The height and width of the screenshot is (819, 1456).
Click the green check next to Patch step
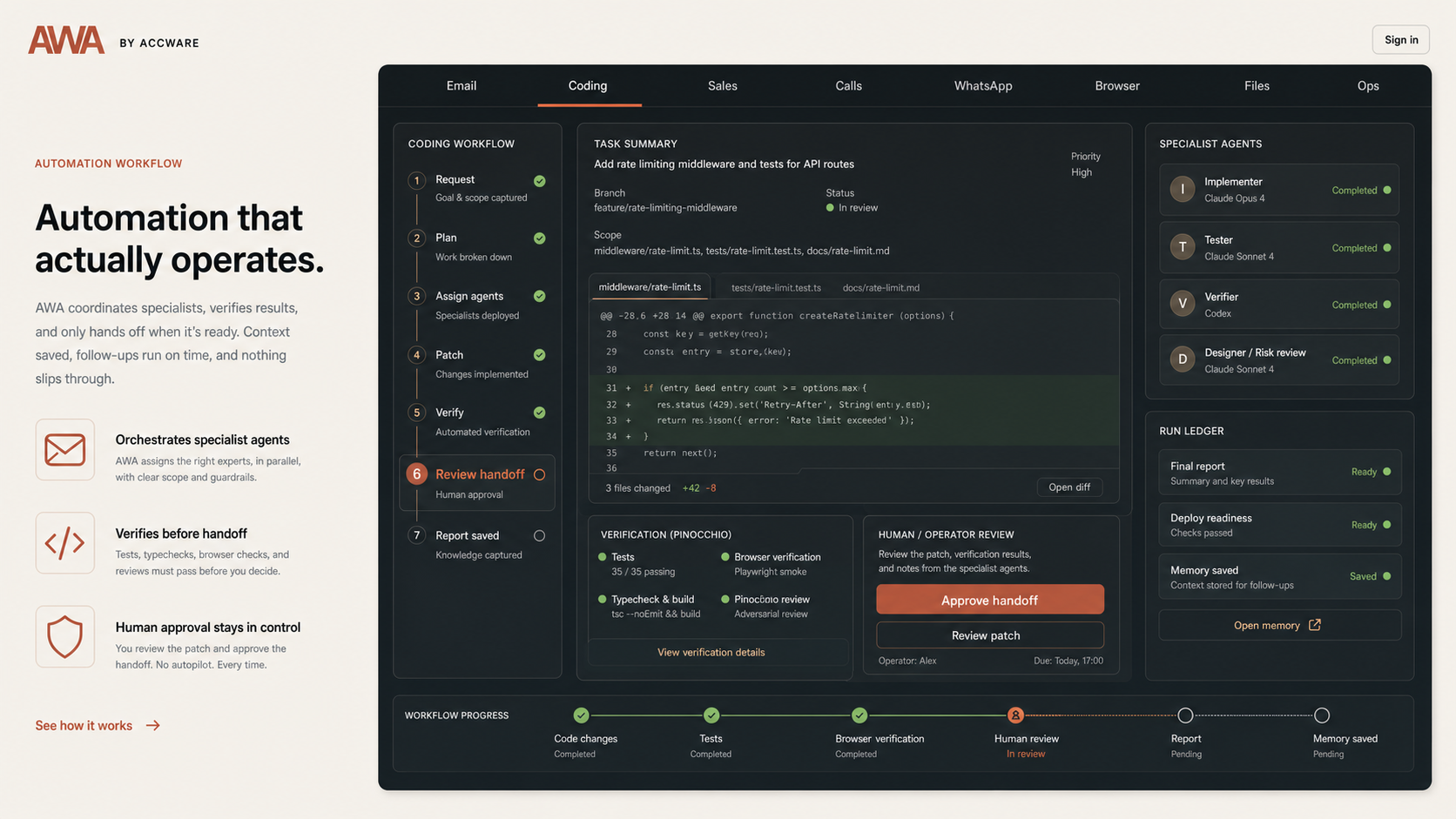[x=540, y=355]
